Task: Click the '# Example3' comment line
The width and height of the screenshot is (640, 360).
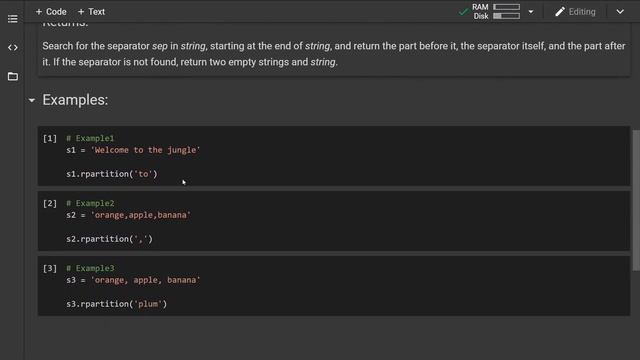Action: pyautogui.click(x=90, y=268)
